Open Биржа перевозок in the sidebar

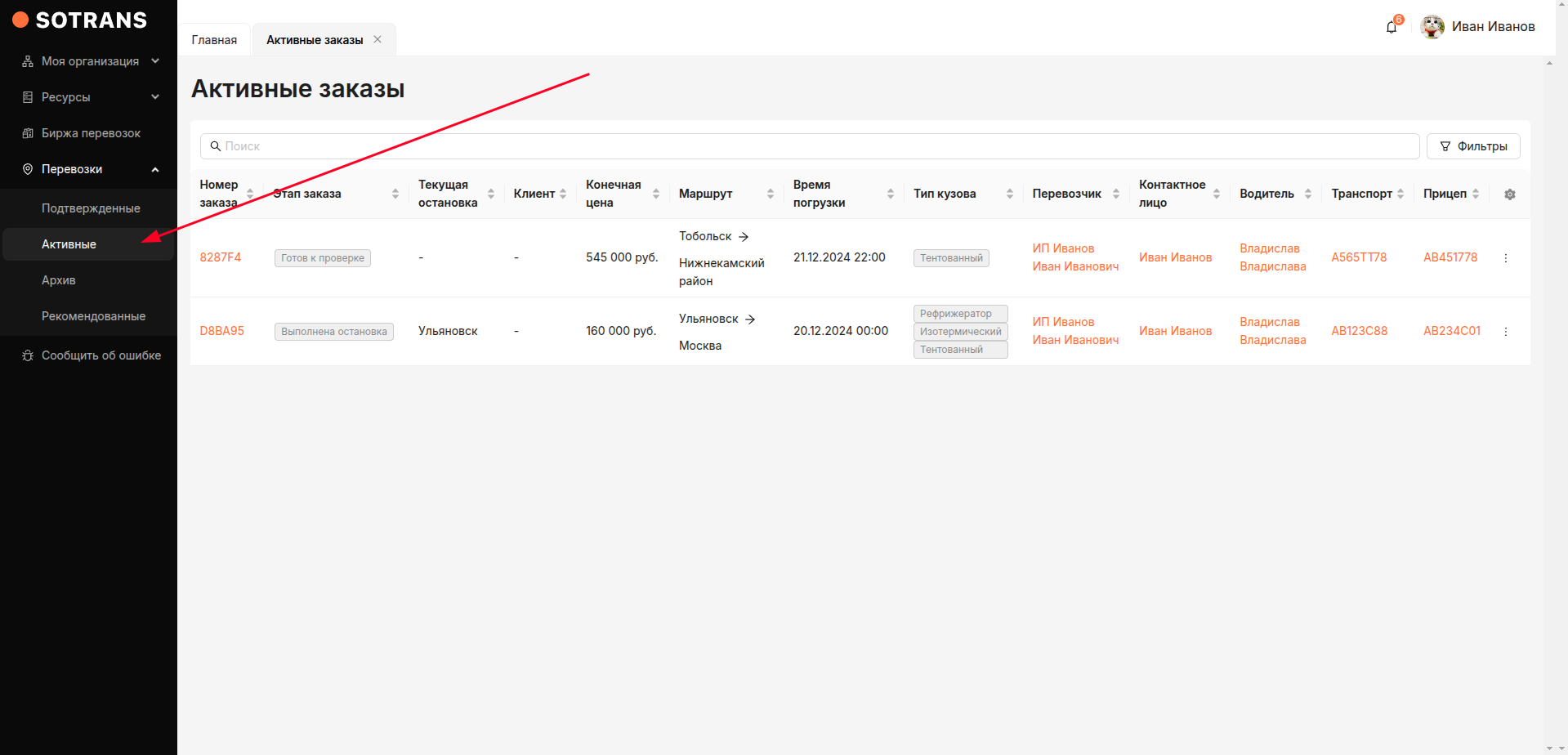click(x=91, y=133)
